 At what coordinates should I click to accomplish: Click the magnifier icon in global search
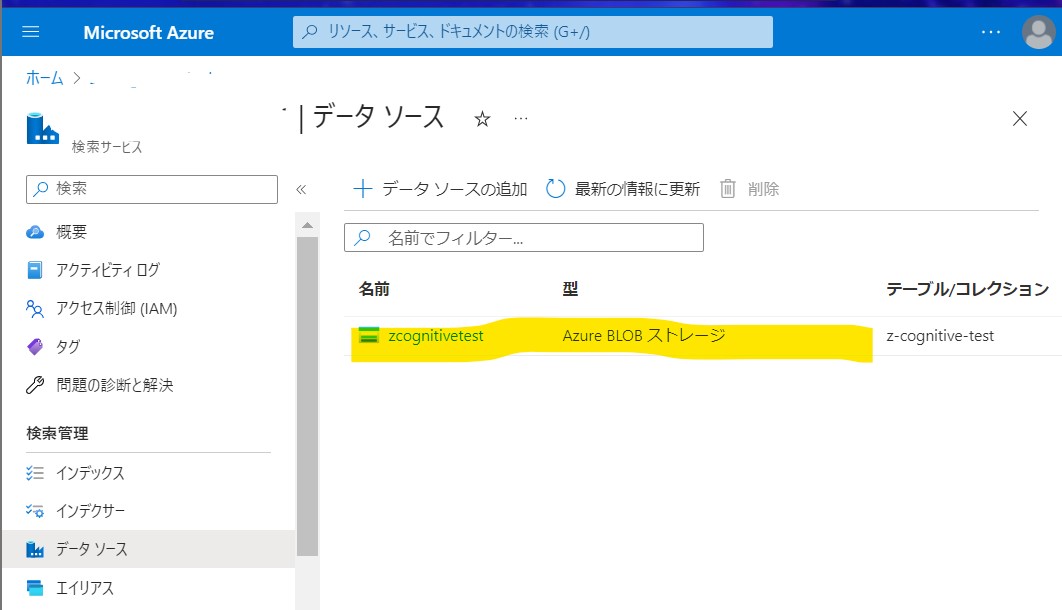pyautogui.click(x=310, y=32)
